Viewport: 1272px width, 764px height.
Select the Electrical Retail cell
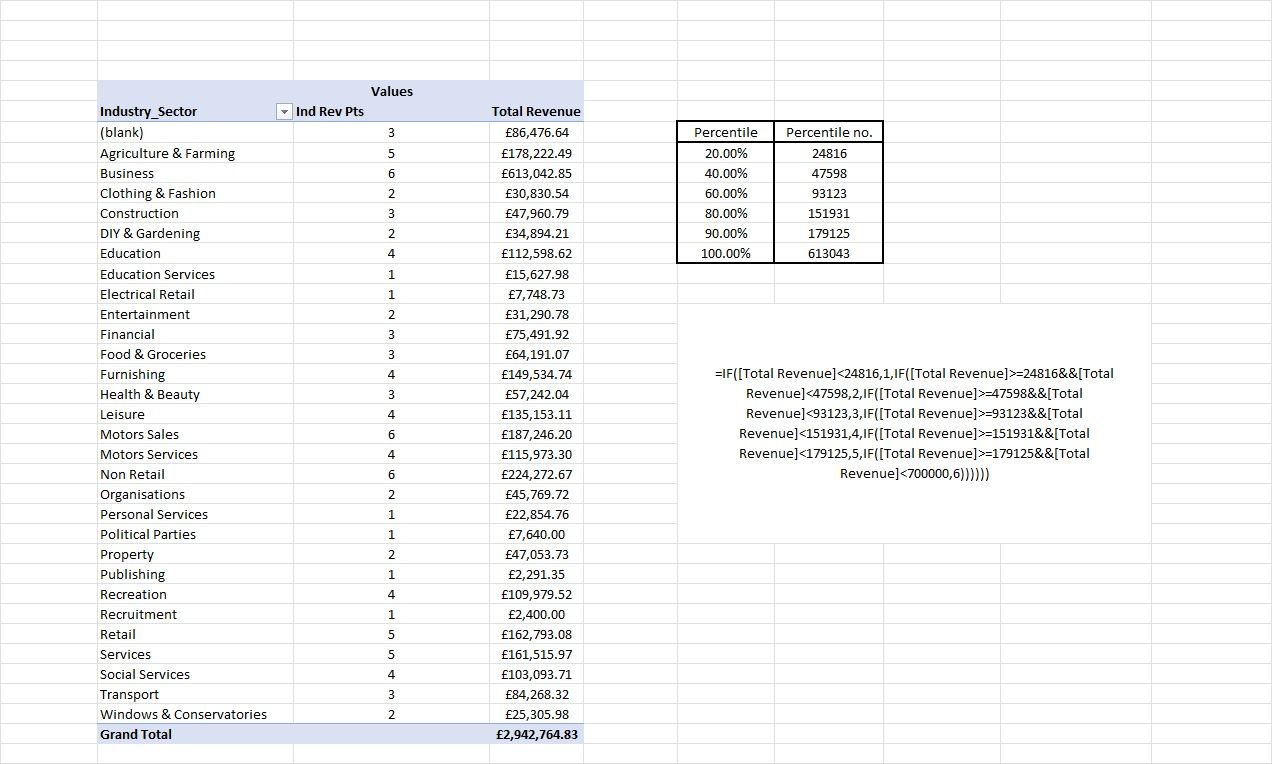click(195, 294)
